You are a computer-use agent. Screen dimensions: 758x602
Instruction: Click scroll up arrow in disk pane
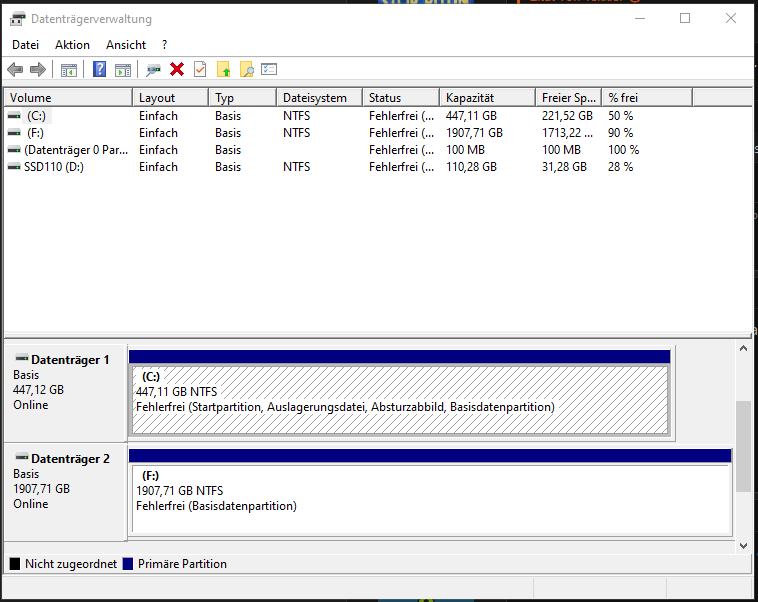click(x=743, y=348)
